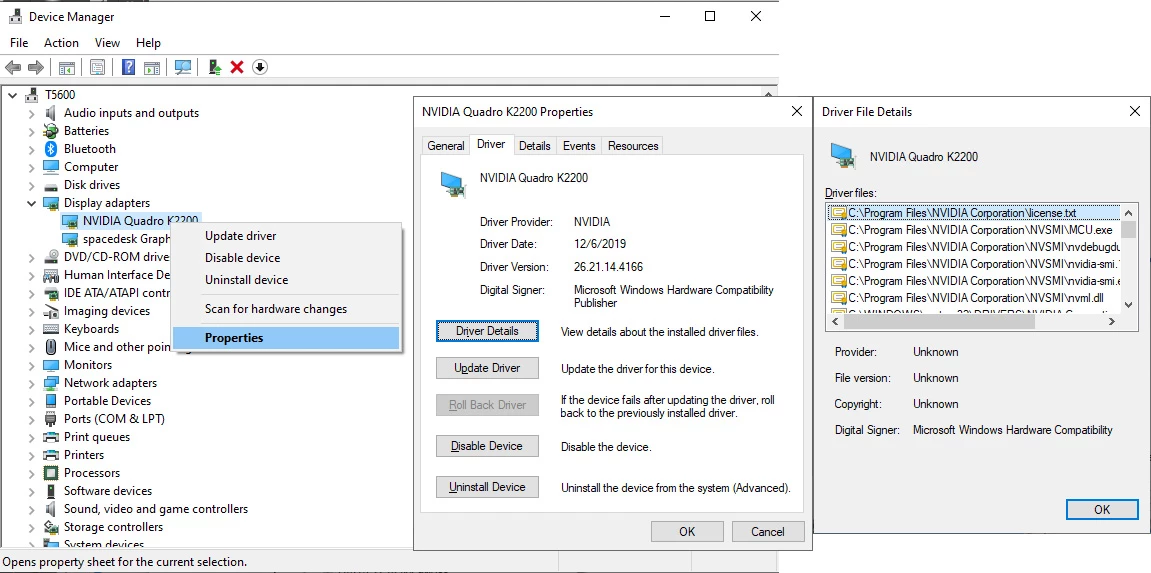The height and width of the screenshot is (573, 1151).
Task: Click the Help toolbar icon with question mark
Action: pyautogui.click(x=128, y=67)
